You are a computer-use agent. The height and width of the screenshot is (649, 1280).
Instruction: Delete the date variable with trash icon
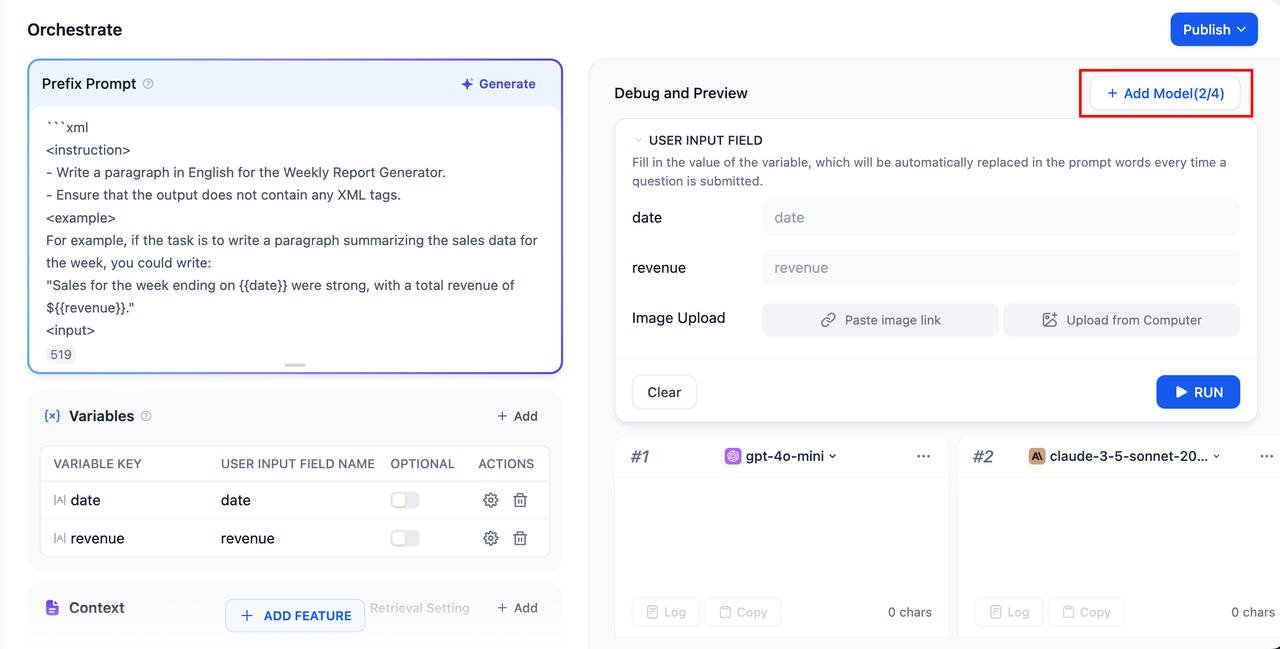520,500
